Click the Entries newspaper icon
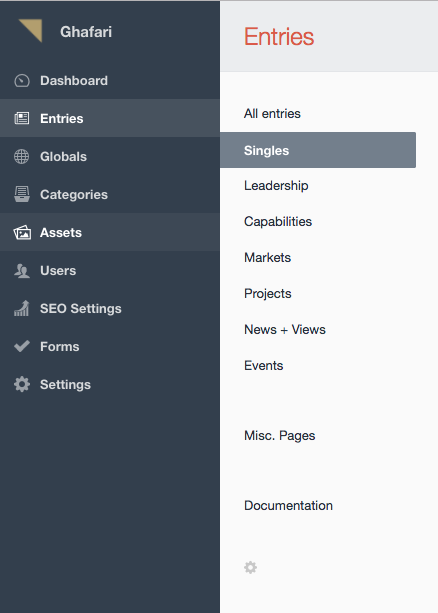438x613 pixels. click(x=22, y=118)
